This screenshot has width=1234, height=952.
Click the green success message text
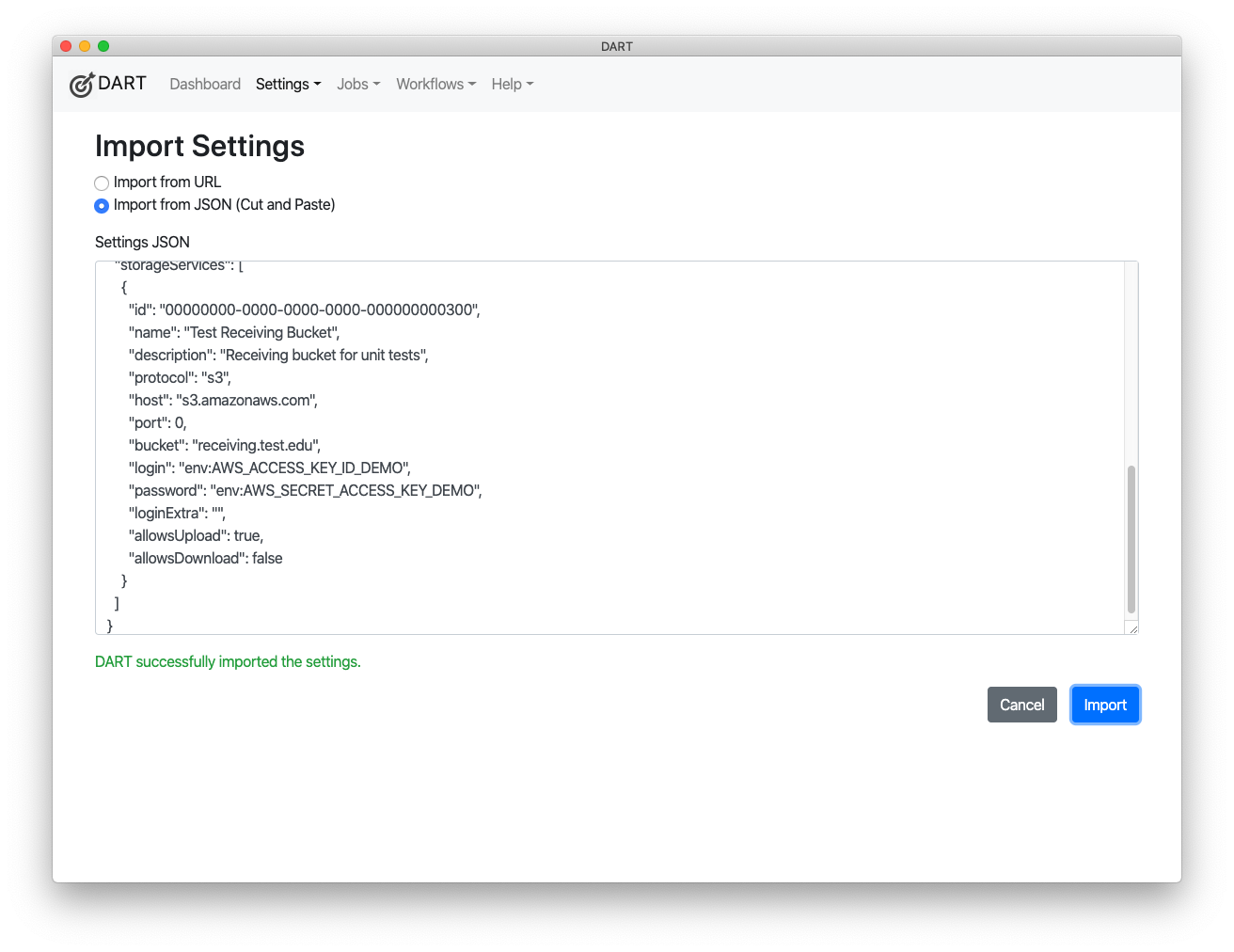227,661
